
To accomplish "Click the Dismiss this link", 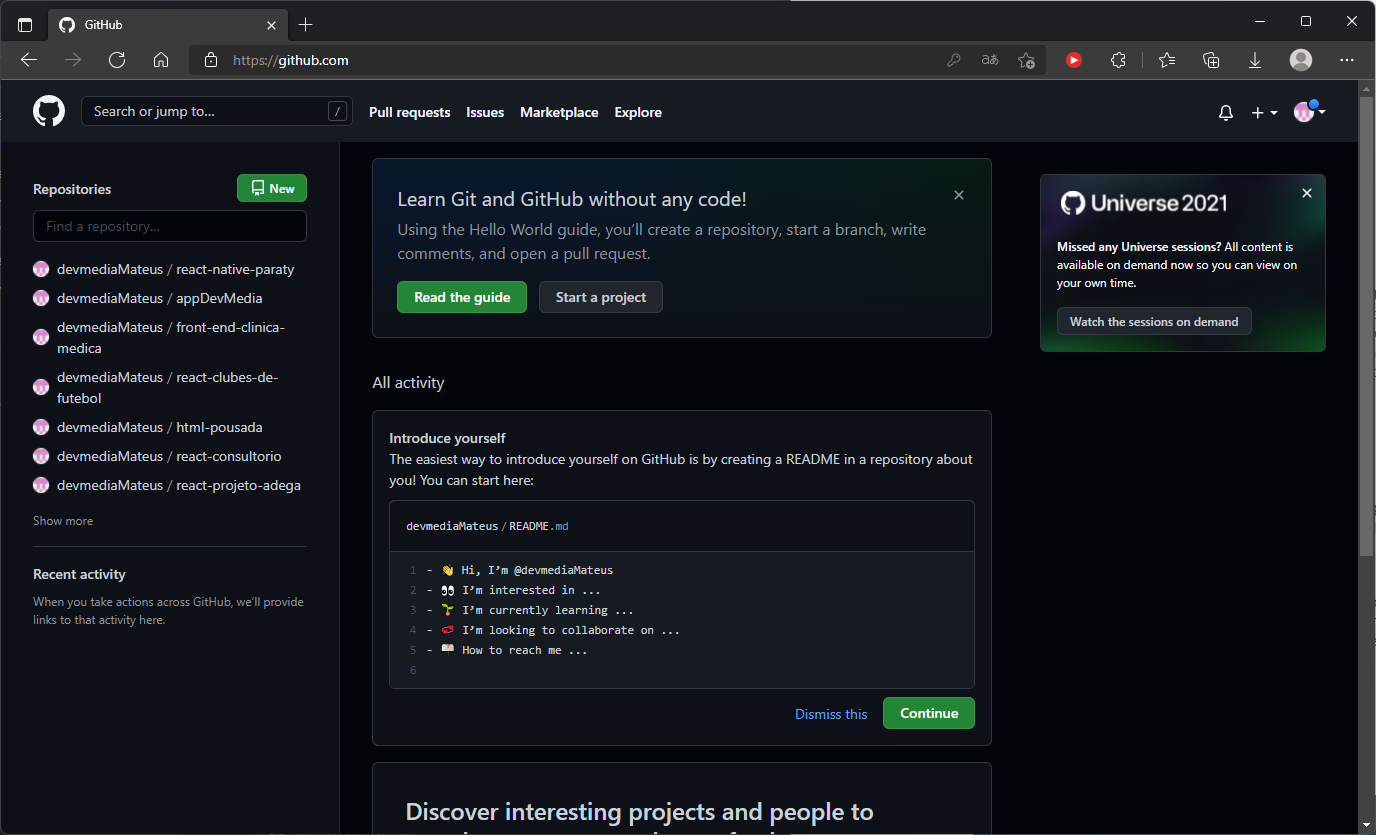I will 831,714.
